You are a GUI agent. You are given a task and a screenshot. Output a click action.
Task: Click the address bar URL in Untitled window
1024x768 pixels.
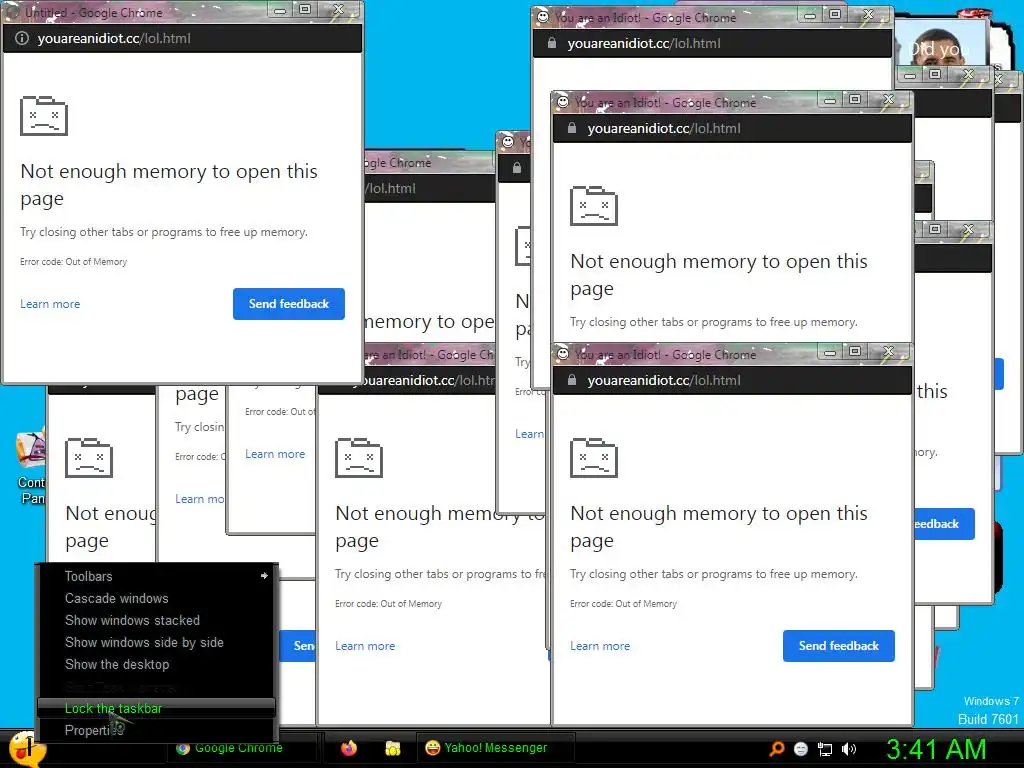coord(114,39)
